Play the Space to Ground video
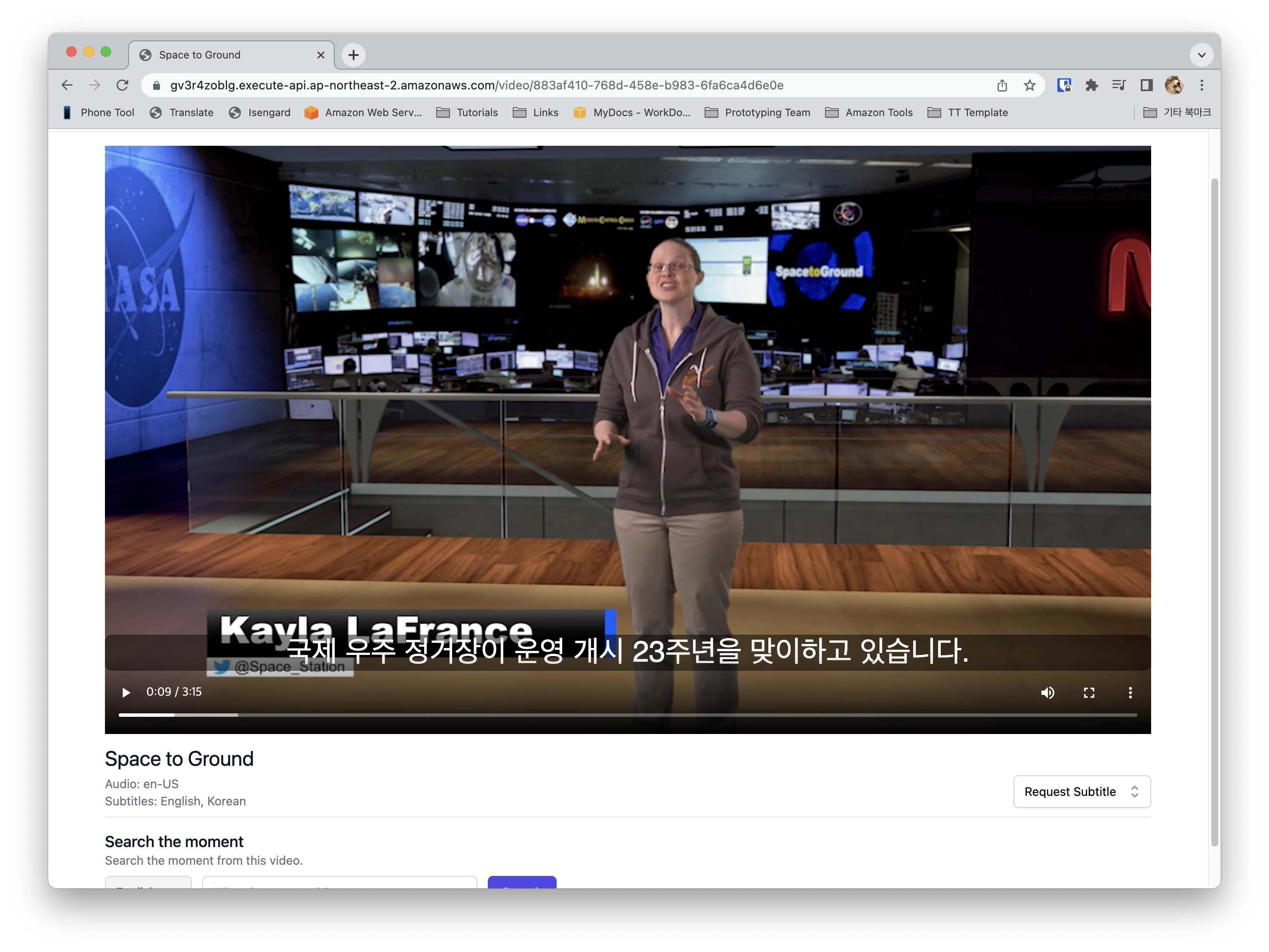This screenshot has width=1269, height=952. coord(126,692)
